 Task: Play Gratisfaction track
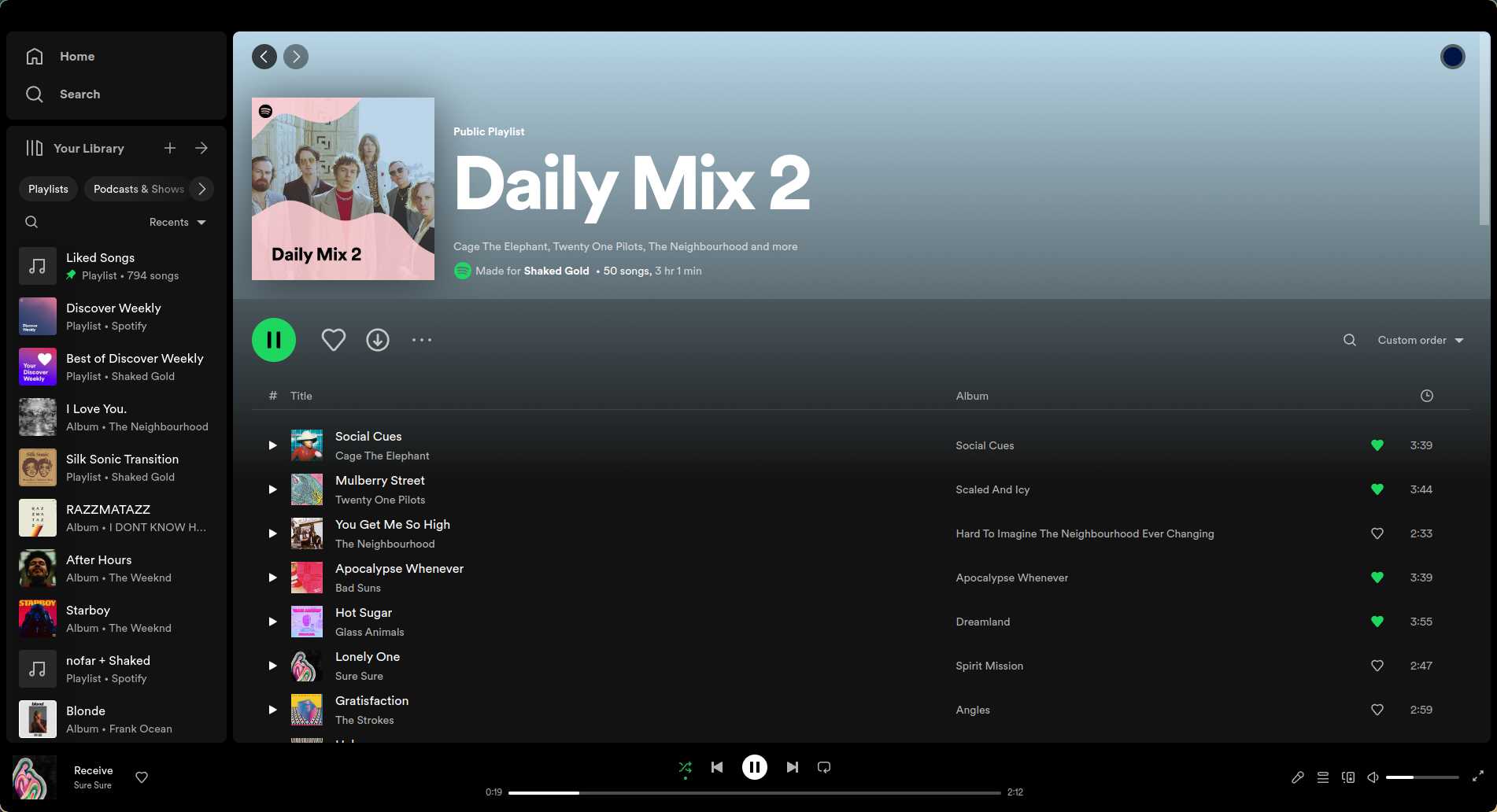272,710
